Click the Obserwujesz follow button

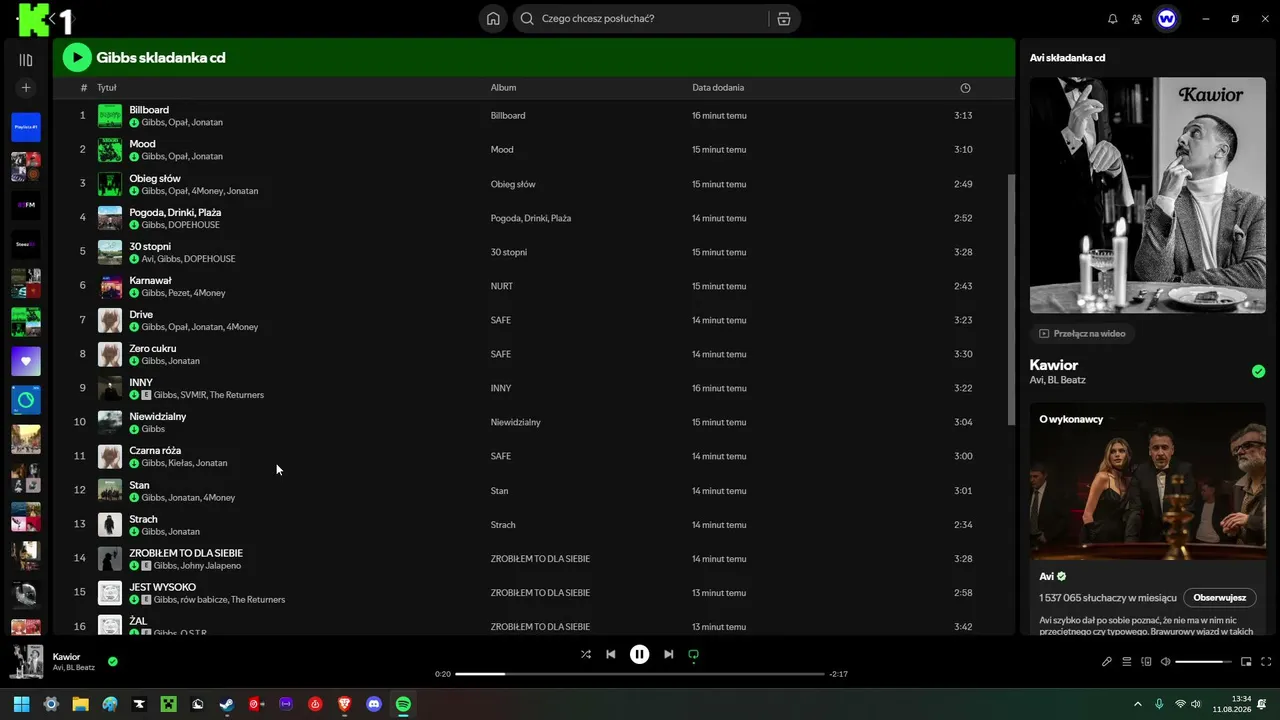1219,597
